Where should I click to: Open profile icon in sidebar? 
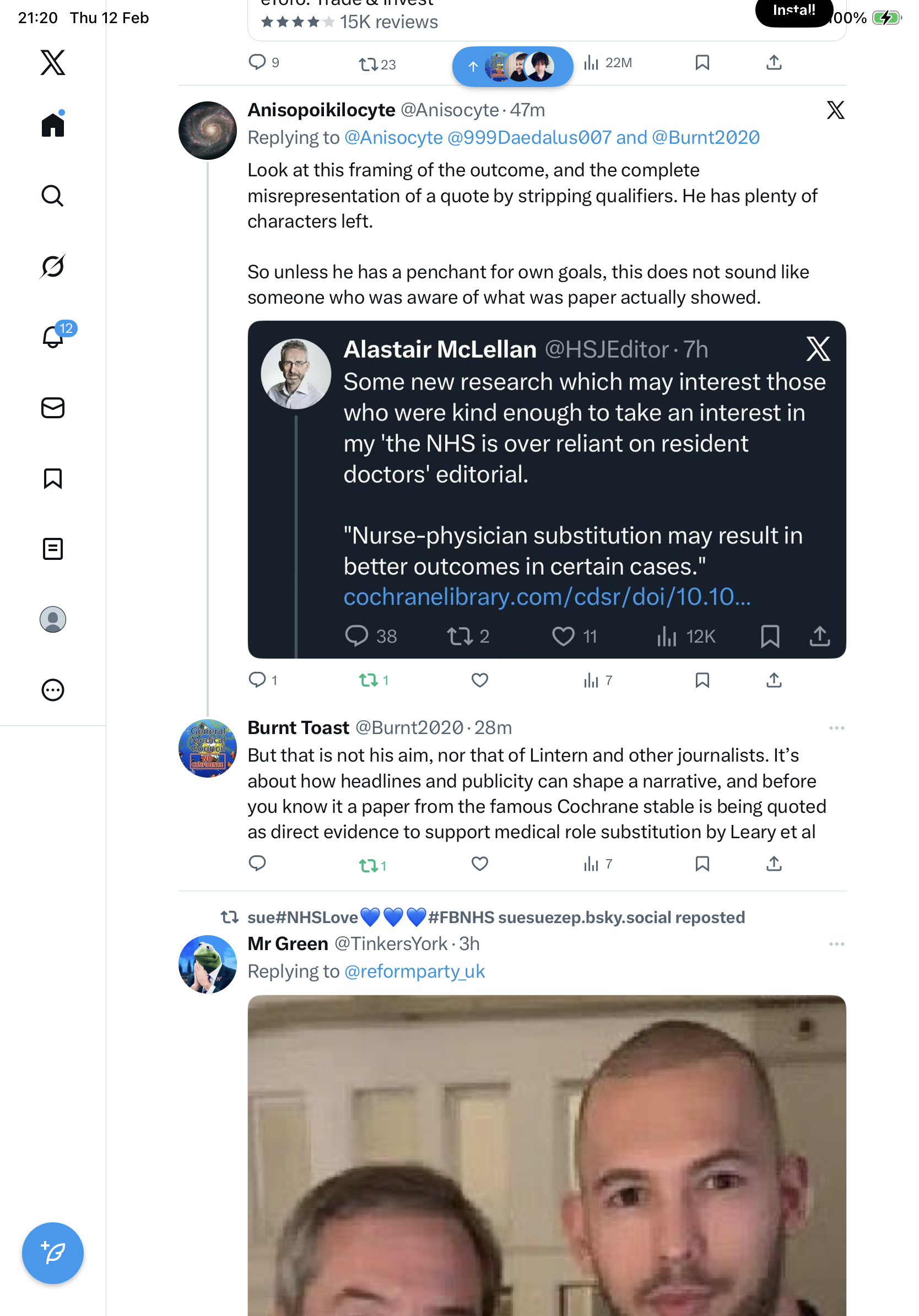53,619
